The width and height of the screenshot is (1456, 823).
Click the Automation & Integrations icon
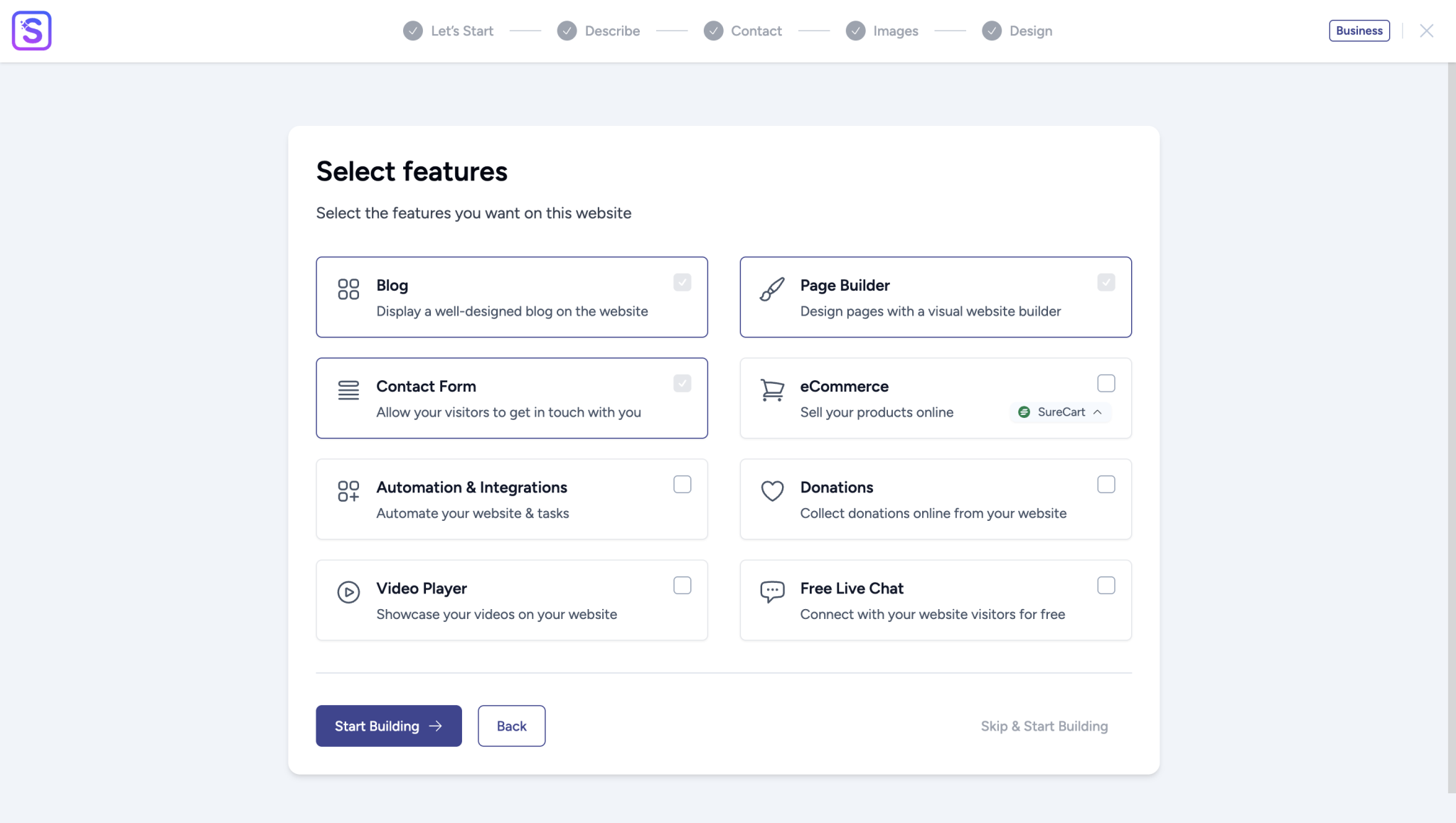[348, 491]
